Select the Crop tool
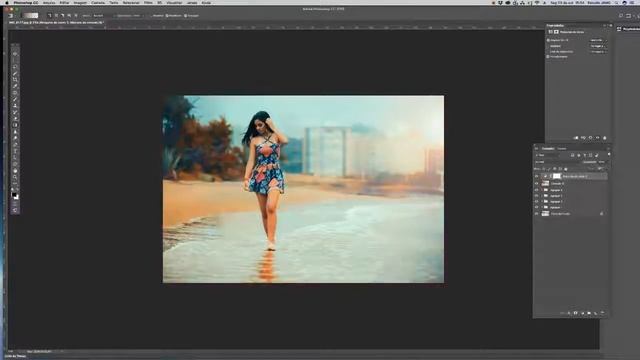This screenshot has height=360, width=640. point(15,80)
